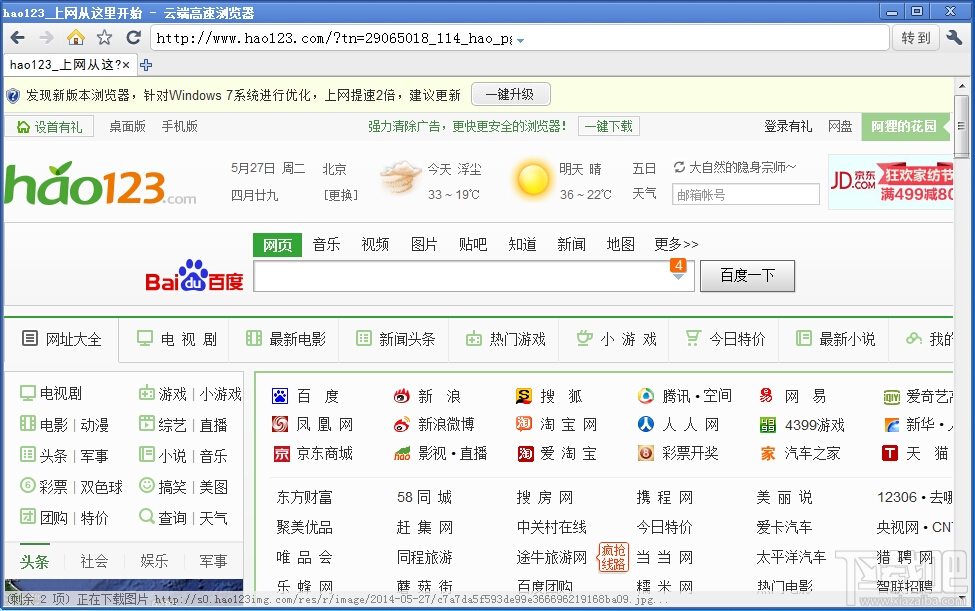
Task: Open the 最新电影 navigation tab
Action: [286, 339]
